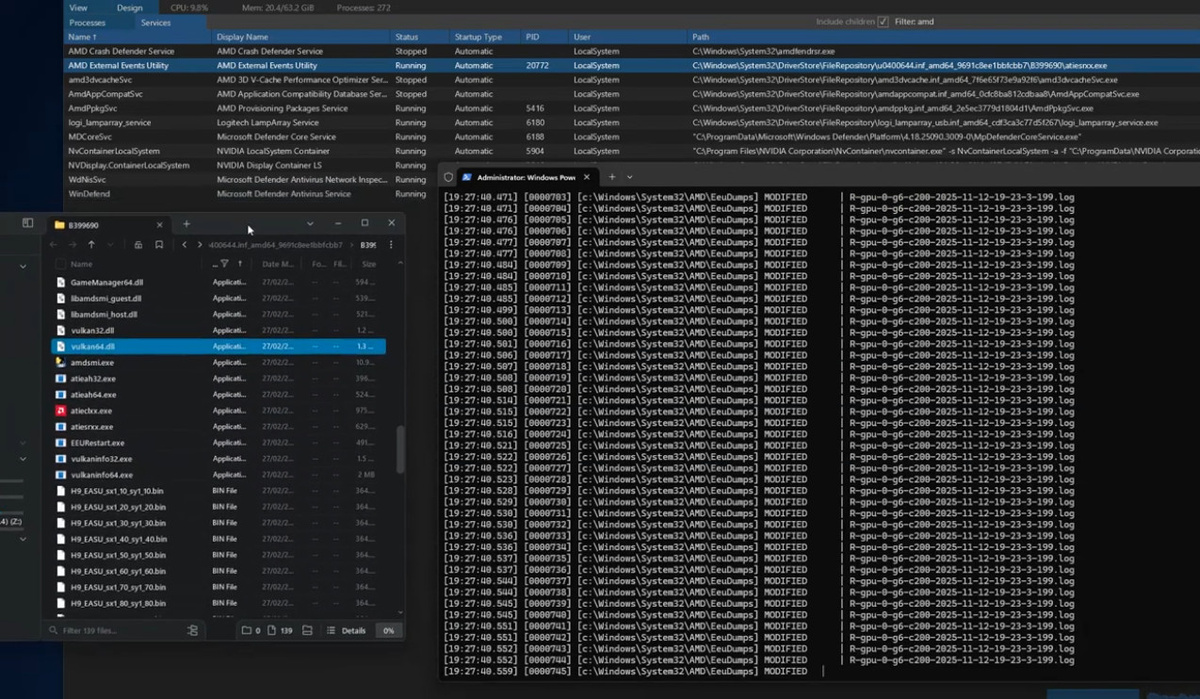The height and width of the screenshot is (699, 1200).
Task: Toggle the sidebar panel icon in file manager
Action: click(28, 223)
